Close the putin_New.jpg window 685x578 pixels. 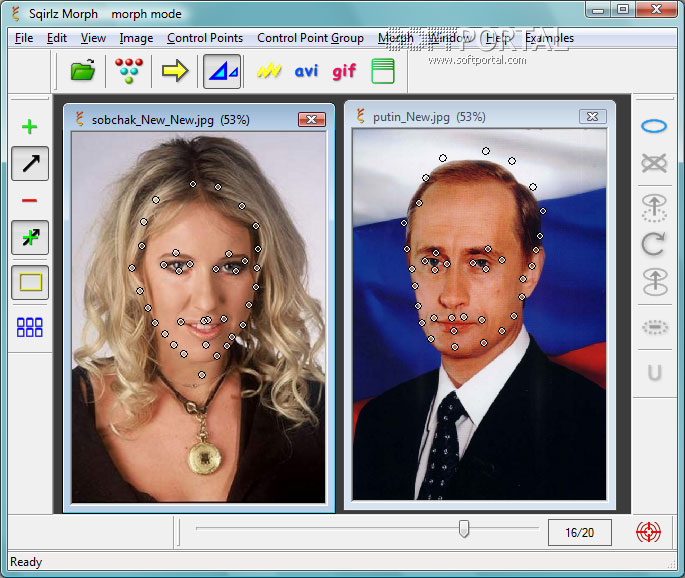(x=593, y=116)
